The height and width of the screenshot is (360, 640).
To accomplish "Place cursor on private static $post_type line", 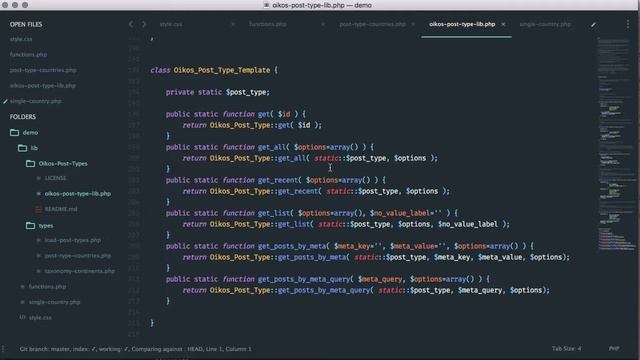I will pyautogui.click(x=218, y=92).
